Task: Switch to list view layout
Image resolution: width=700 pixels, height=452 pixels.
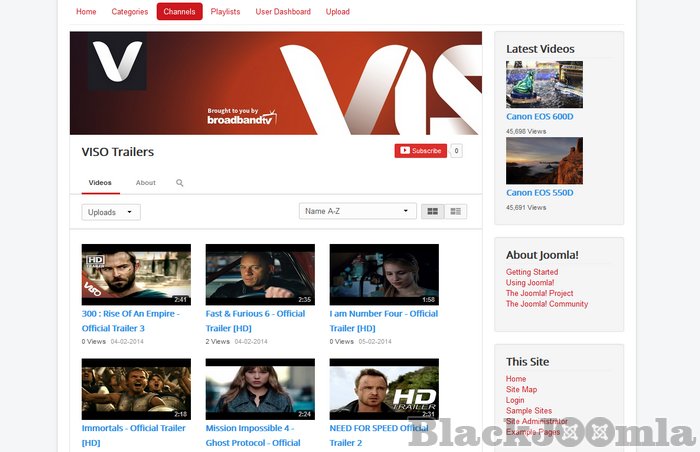Action: (455, 211)
